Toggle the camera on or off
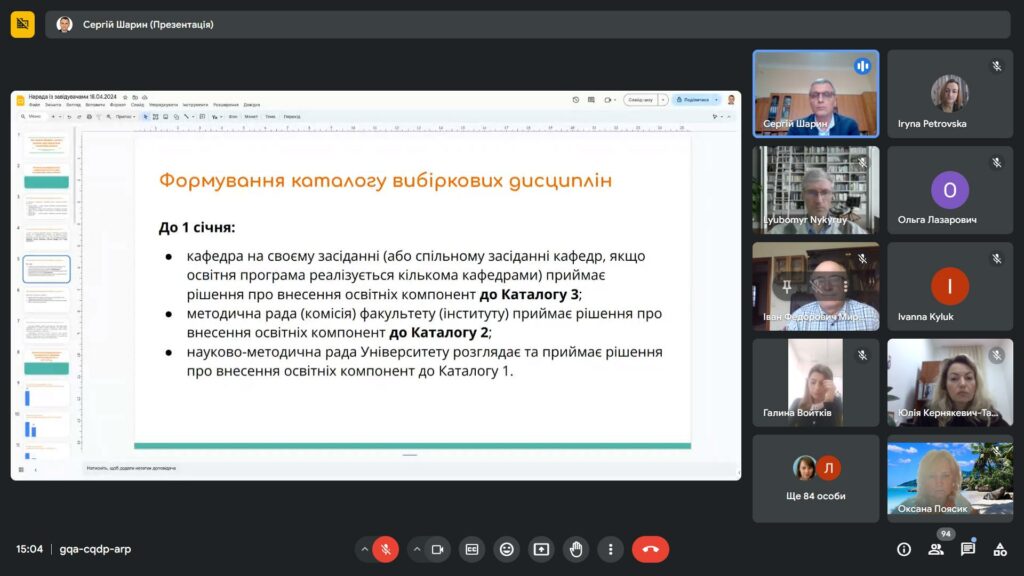Viewport: 1024px width, 576px height. point(437,549)
